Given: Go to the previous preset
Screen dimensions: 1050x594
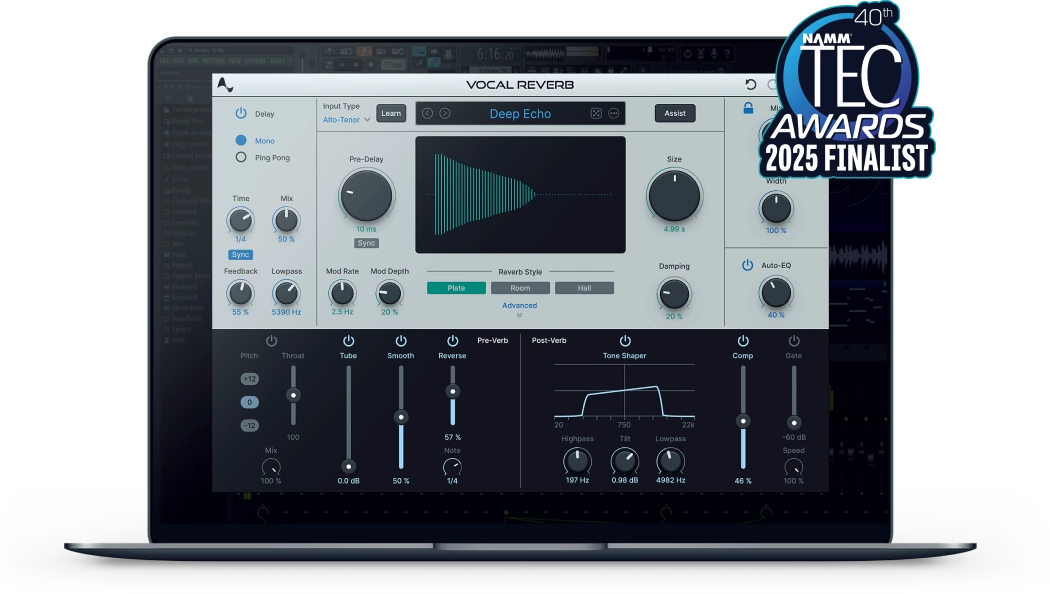Looking at the screenshot, I should click(427, 113).
